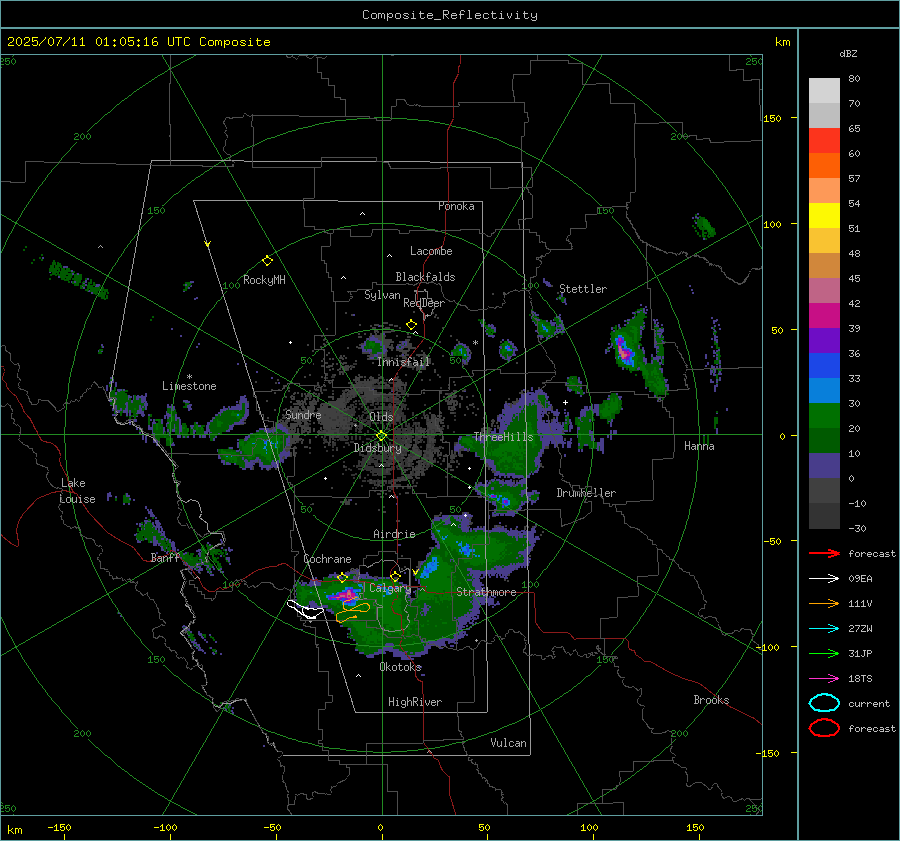Click the yellow diamond marker near RockyMH

pos(267,261)
